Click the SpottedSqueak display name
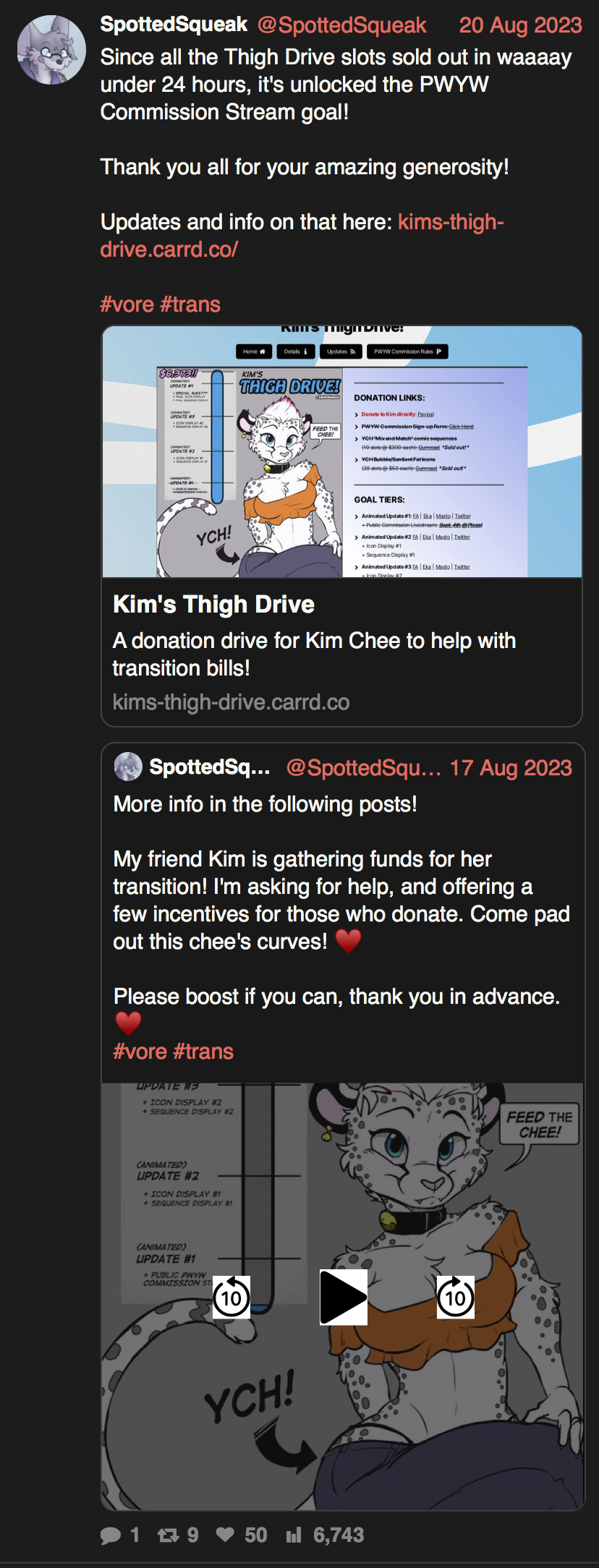This screenshot has width=599, height=1568. [174, 25]
